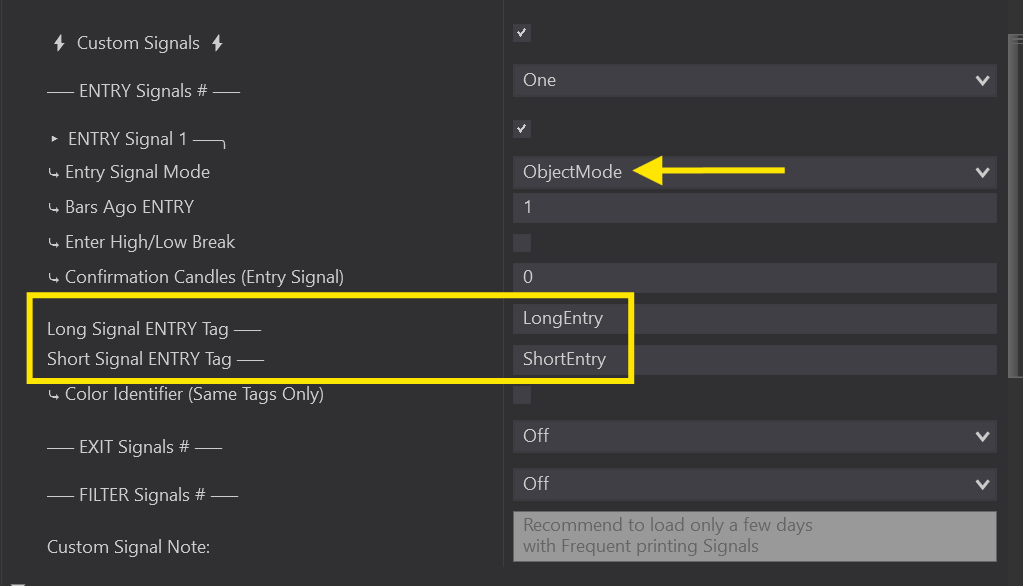The height and width of the screenshot is (586, 1023).
Task: Open the ENTRY Signals # dropdown showing One
Action: point(754,81)
